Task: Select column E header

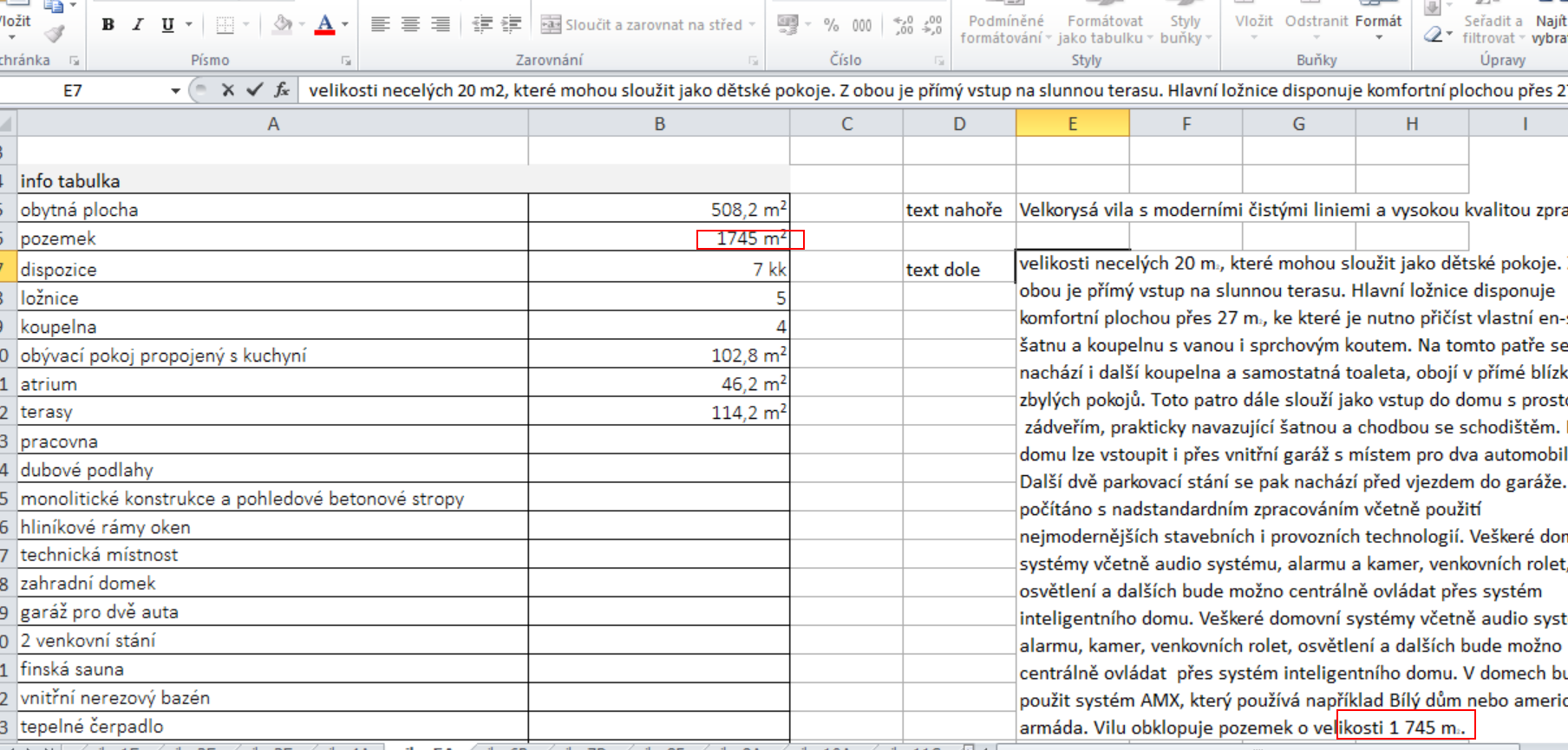Action: (x=1073, y=124)
